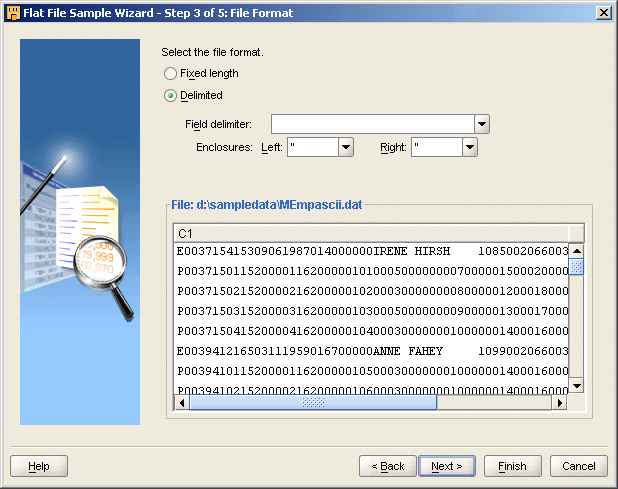Image resolution: width=618 pixels, height=489 pixels.
Task: Open the Right enclosure dropdown arrow
Action: [x=469, y=147]
